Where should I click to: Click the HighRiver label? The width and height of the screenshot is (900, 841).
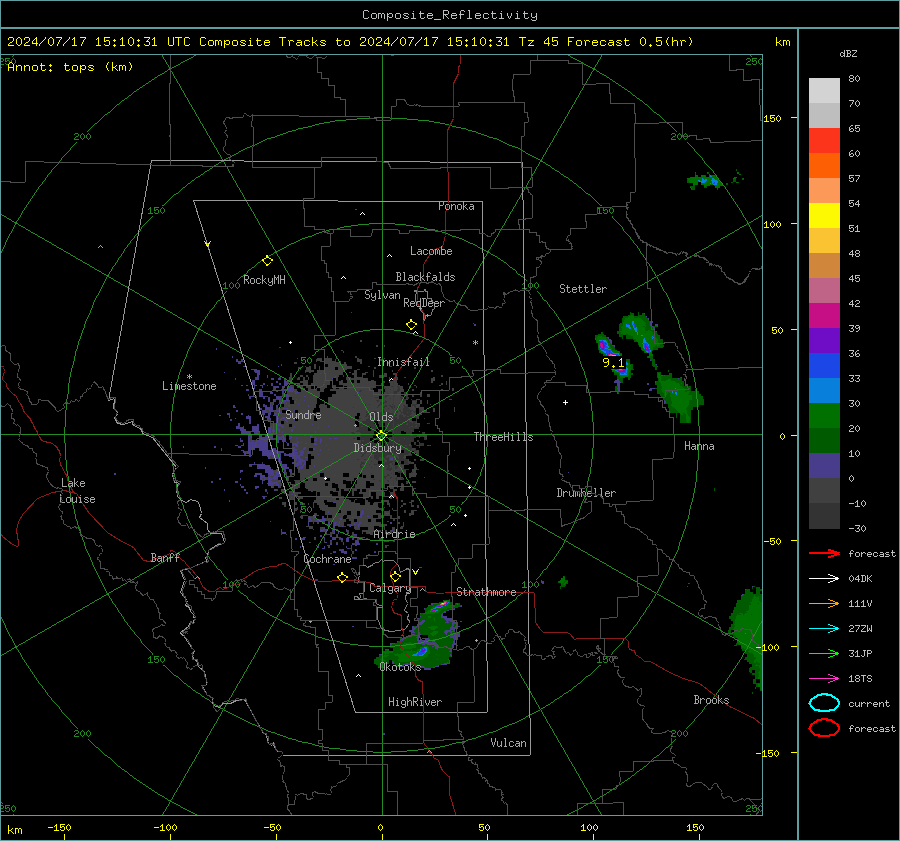click(x=415, y=702)
